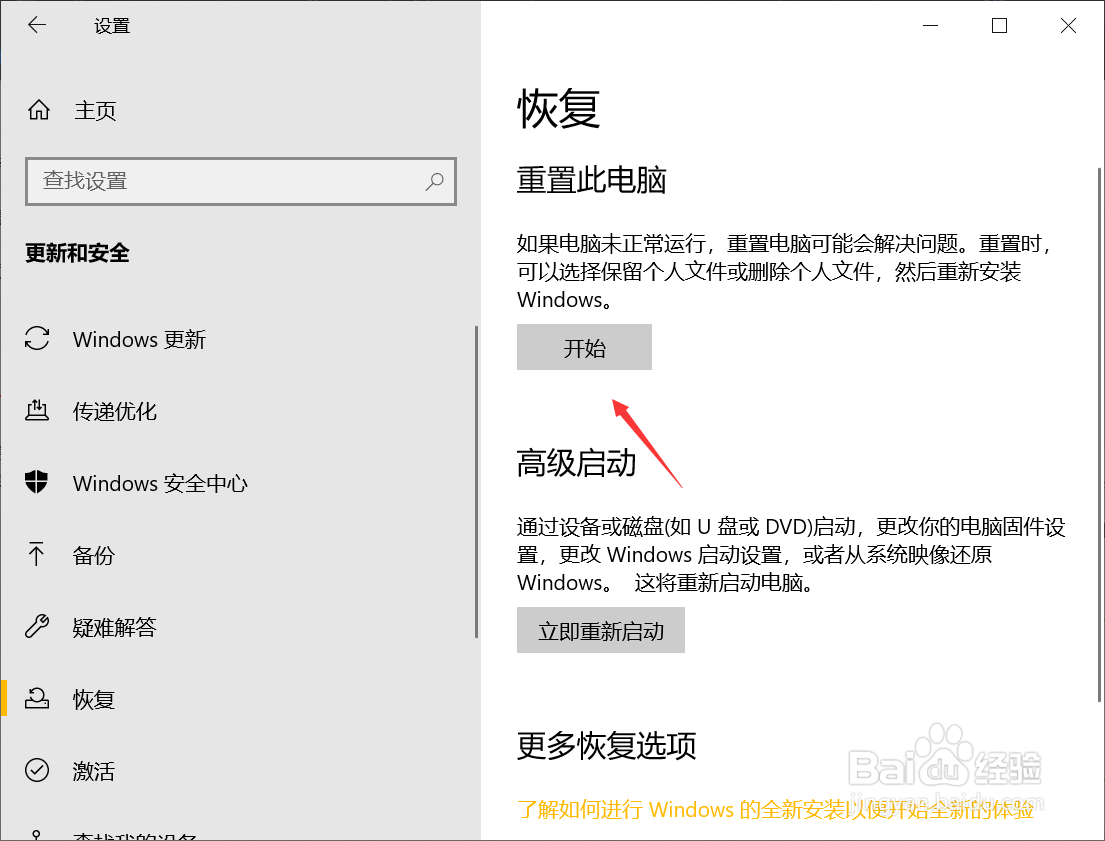The image size is (1105, 841).
Task: Click the 备份 upload arrow icon
Action: pos(36,555)
